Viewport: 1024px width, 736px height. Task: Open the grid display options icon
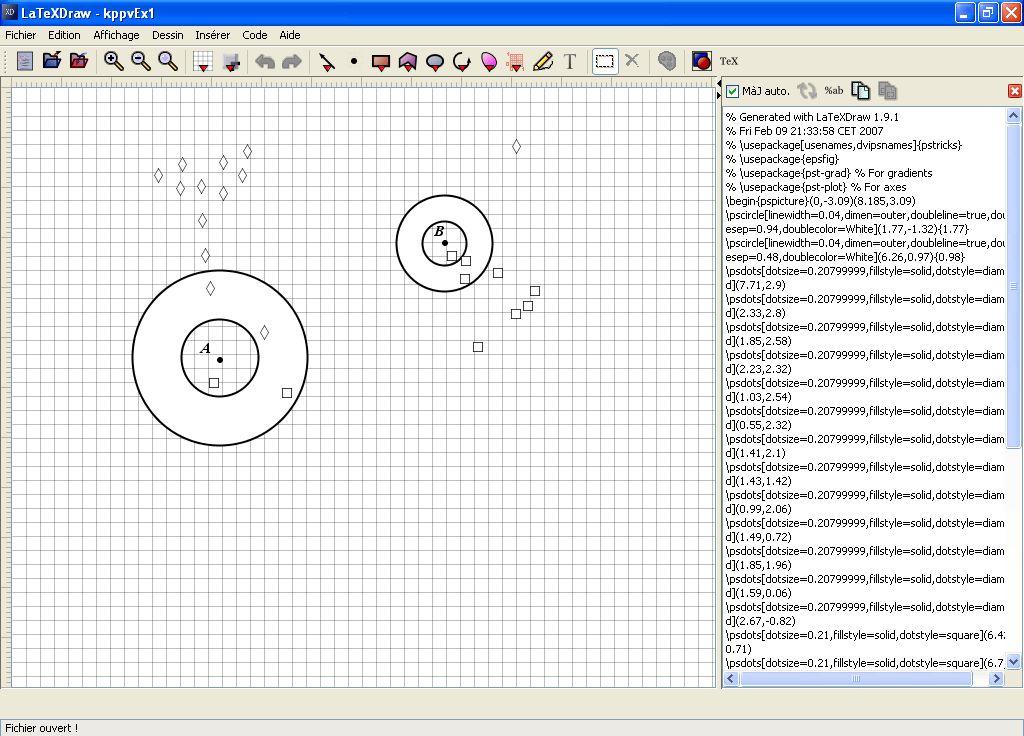(x=203, y=61)
